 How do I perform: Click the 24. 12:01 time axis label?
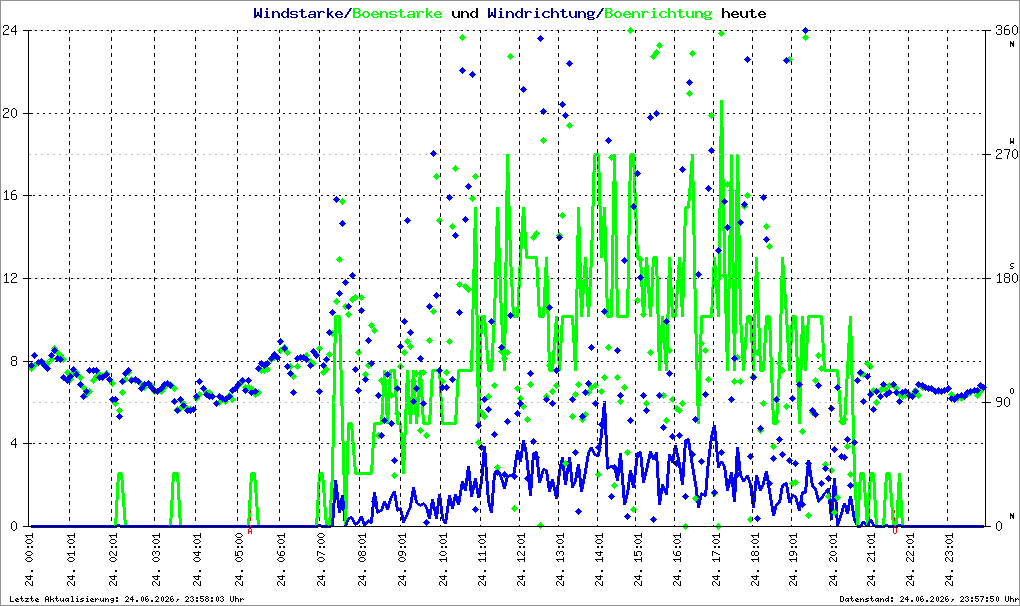coord(522,559)
